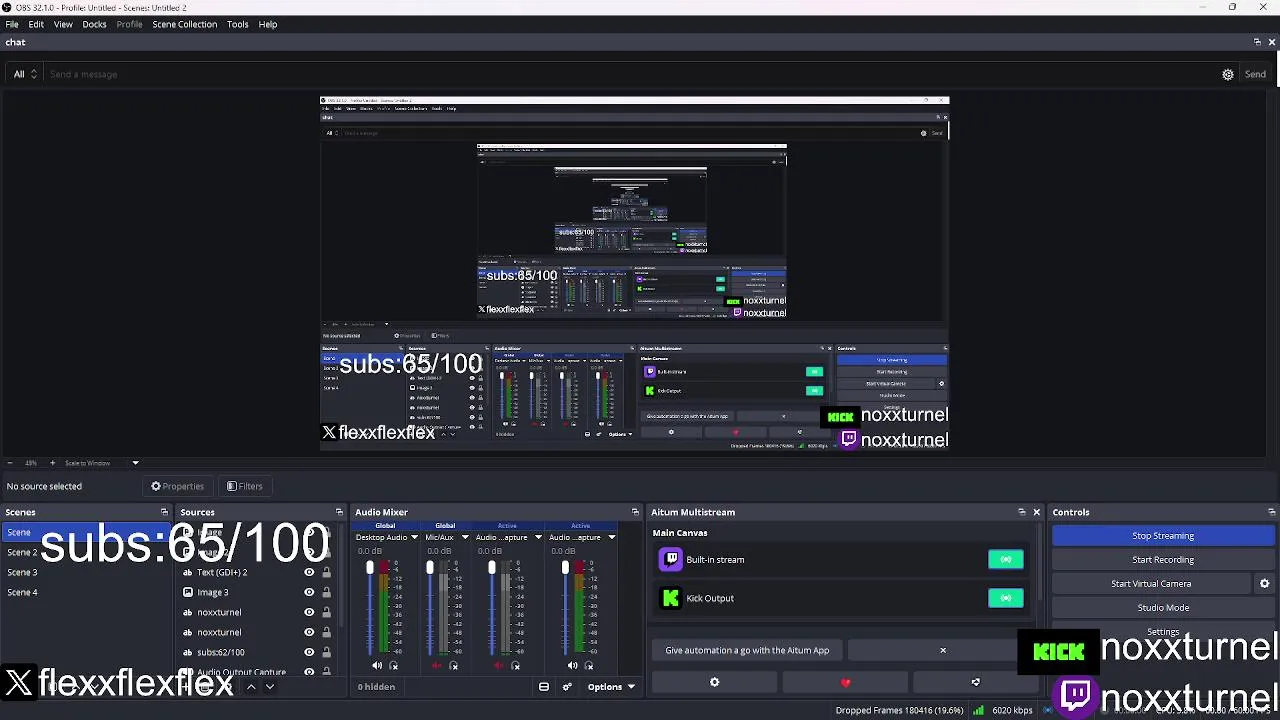1280x720 pixels.
Task: Click the Twitch icon for Built-in stream
Action: point(670,560)
